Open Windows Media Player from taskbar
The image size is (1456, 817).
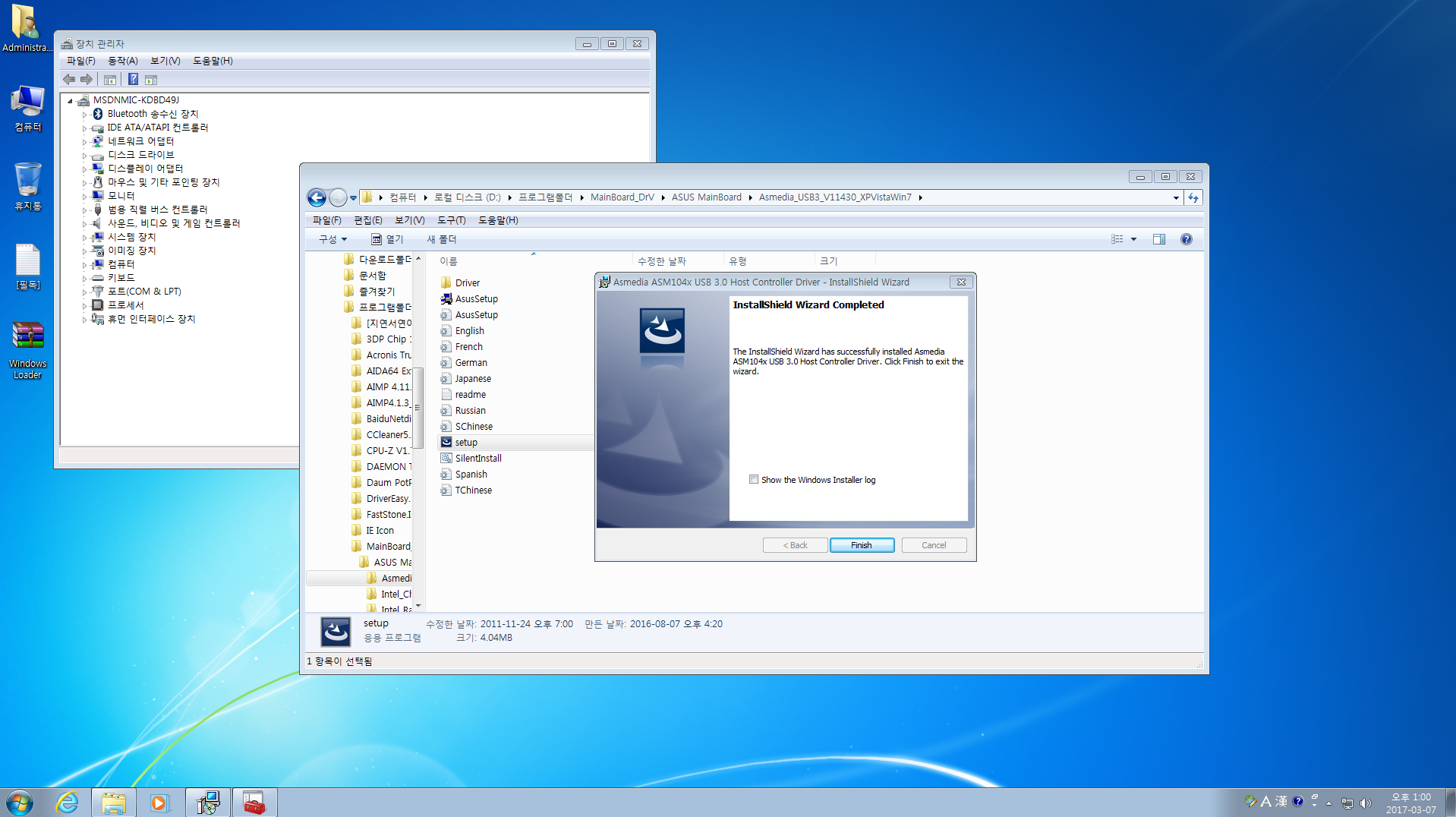point(159,803)
